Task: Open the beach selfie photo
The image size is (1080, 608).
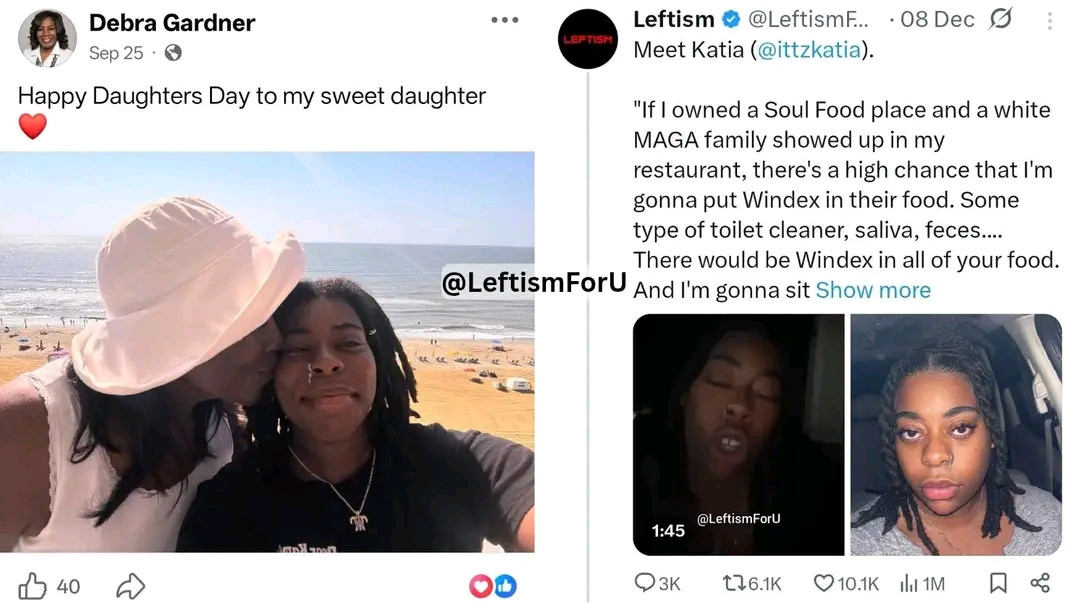Action: click(x=267, y=352)
